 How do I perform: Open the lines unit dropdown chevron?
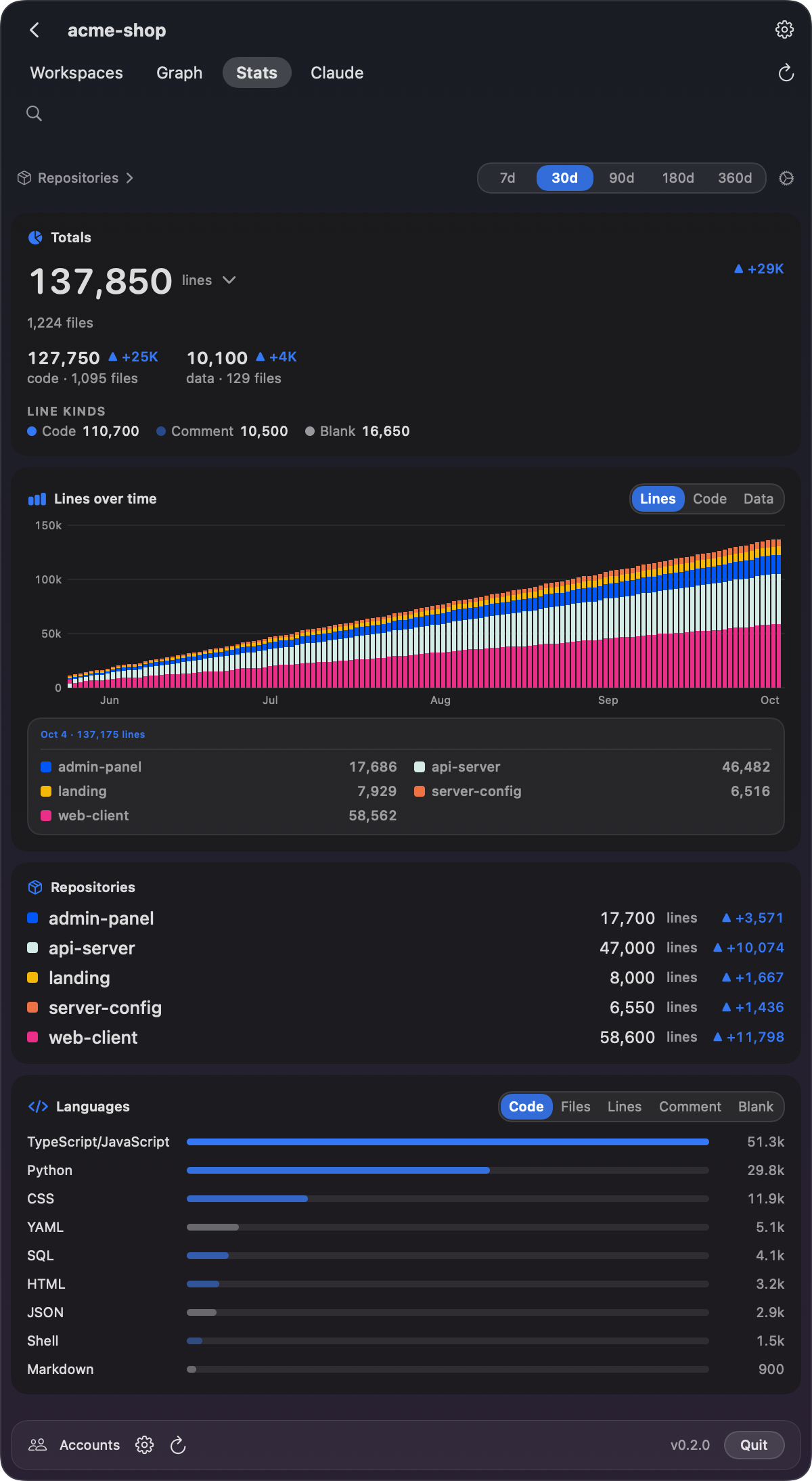229,280
